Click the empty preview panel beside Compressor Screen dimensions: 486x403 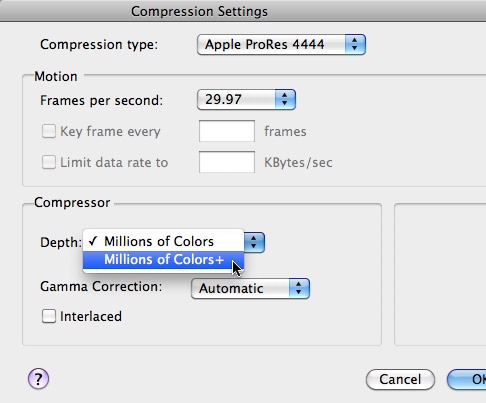pos(440,274)
